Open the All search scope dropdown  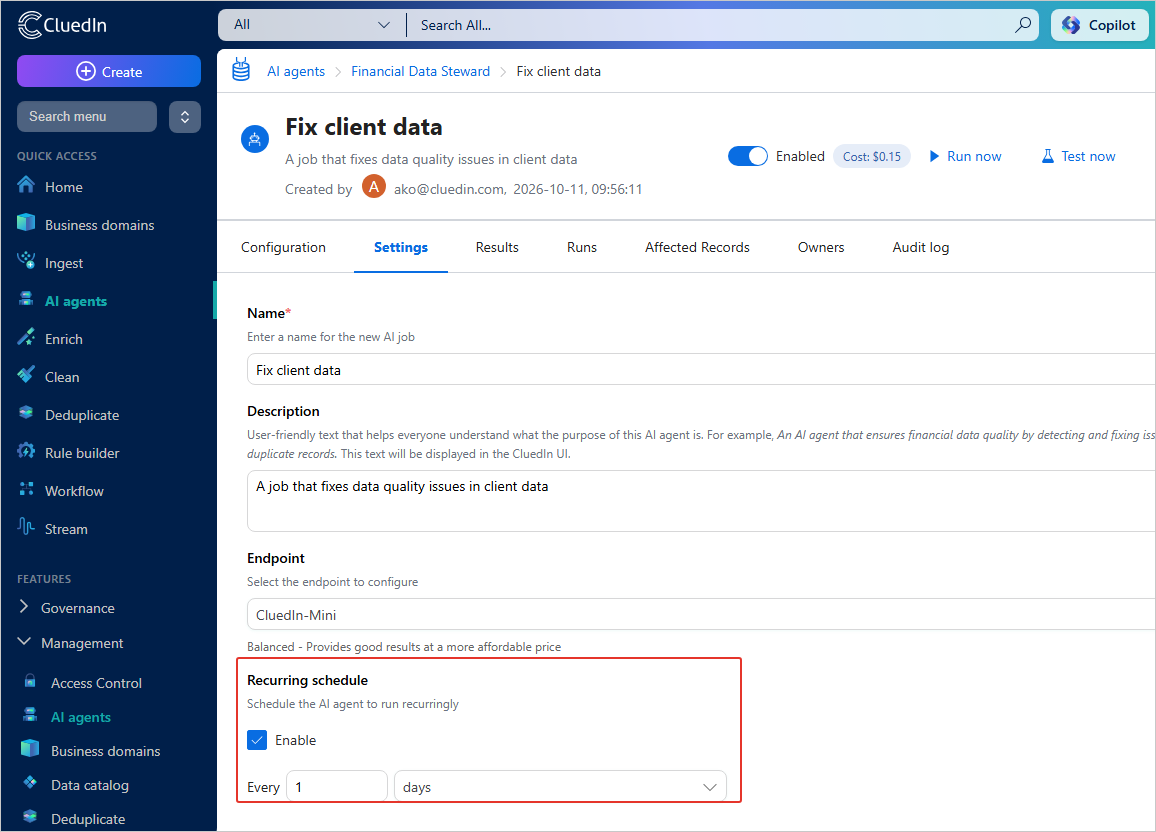click(312, 25)
